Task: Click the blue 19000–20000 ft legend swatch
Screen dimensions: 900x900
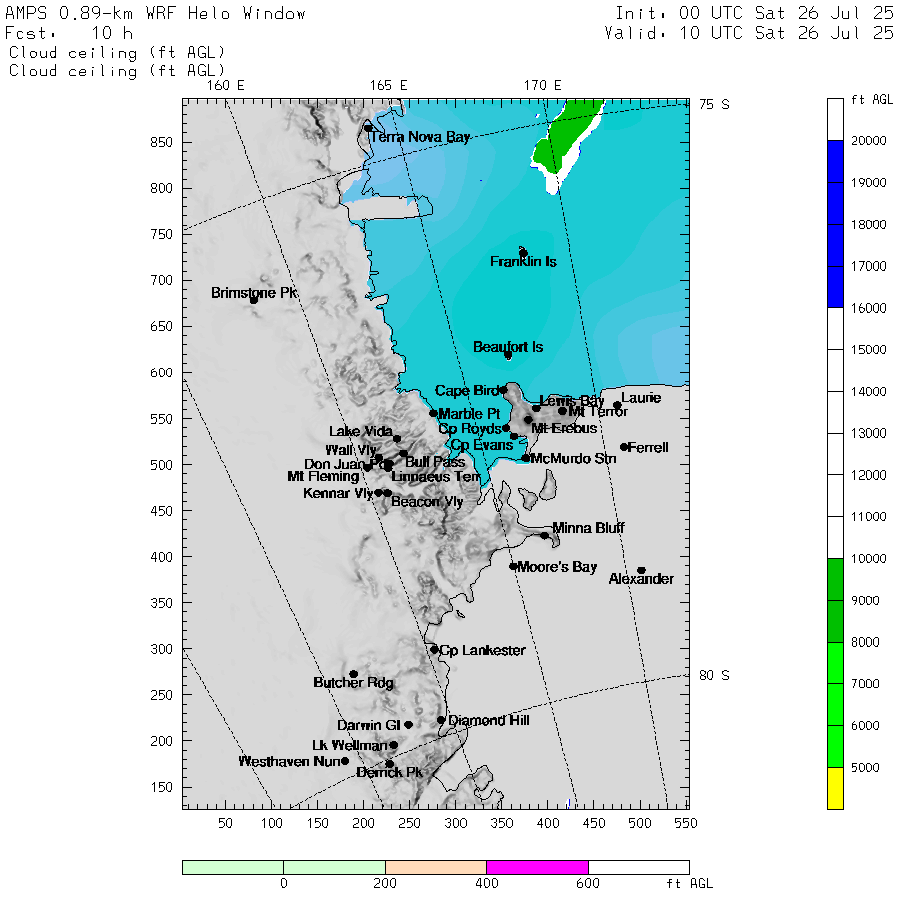Action: [835, 161]
